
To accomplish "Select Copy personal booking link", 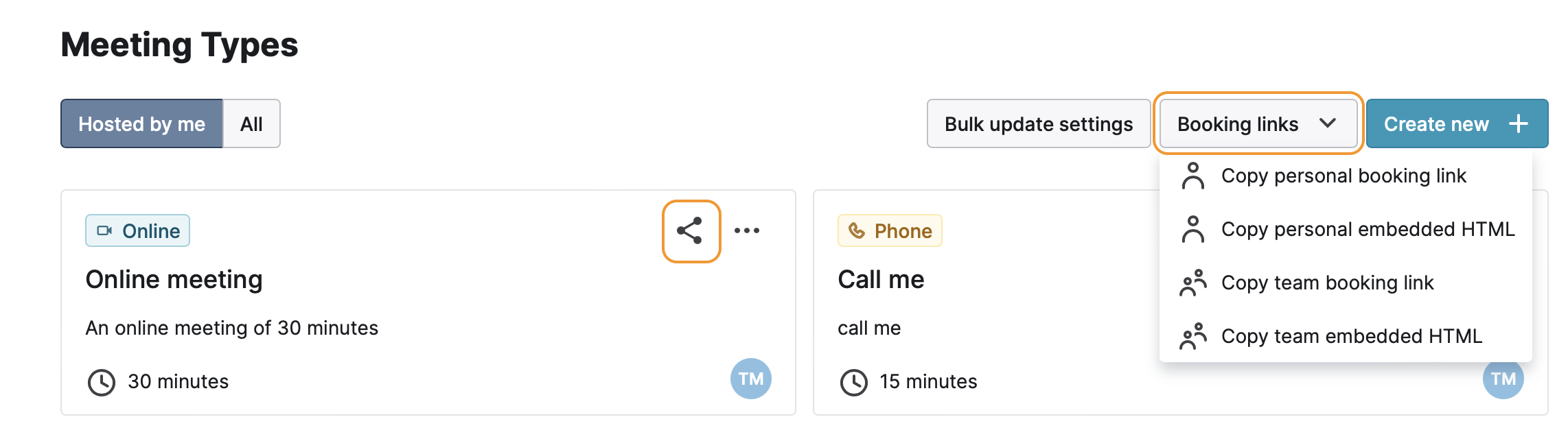I will (1343, 176).
